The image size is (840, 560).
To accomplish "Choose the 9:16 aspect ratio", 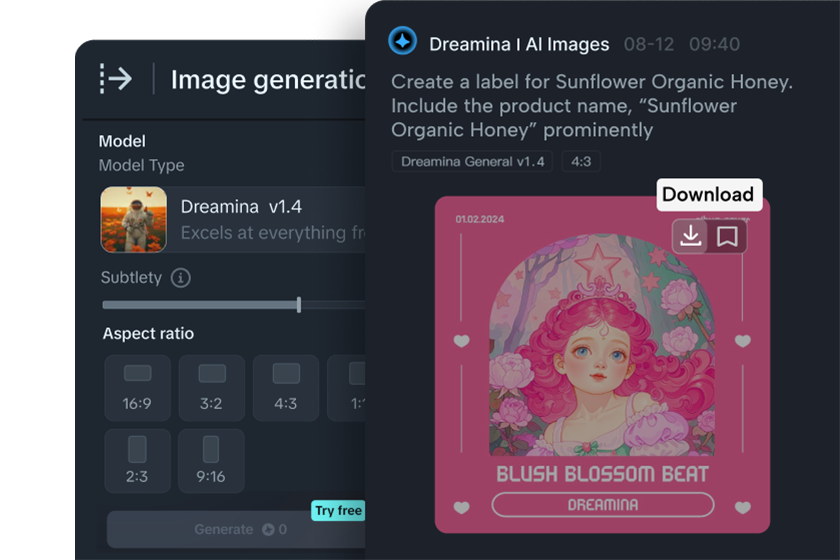I will tap(211, 460).
